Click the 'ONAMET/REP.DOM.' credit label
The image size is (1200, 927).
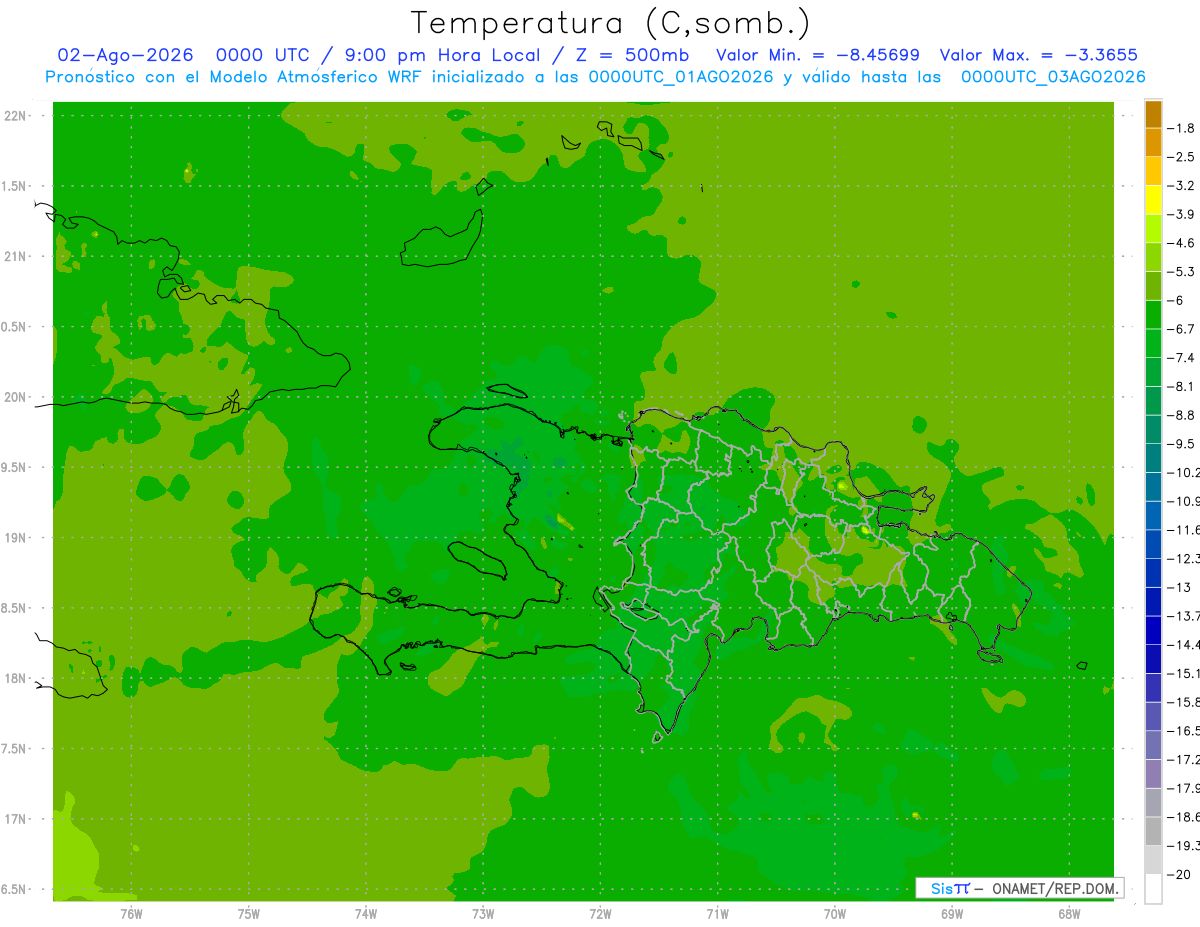point(1053,888)
